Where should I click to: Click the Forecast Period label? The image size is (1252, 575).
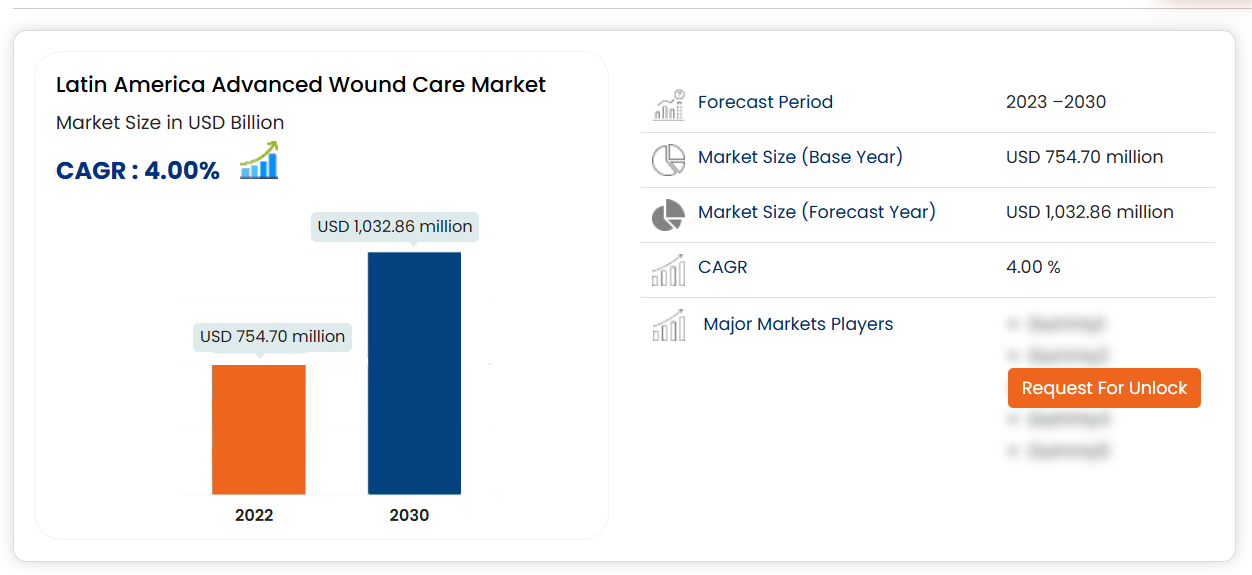pyautogui.click(x=765, y=102)
